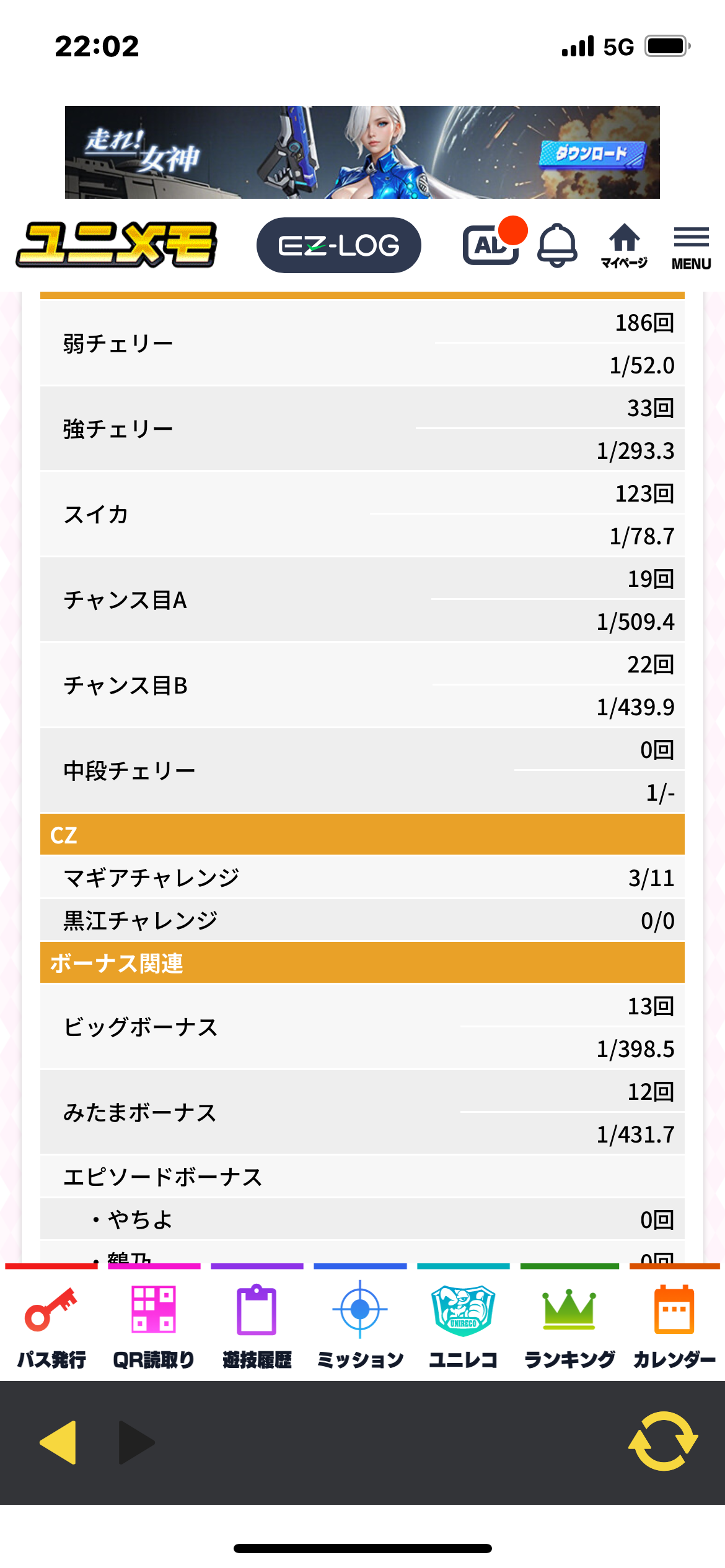This screenshot has width=725, height=1568.
Task: Open notifications bell icon
Action: [x=557, y=245]
